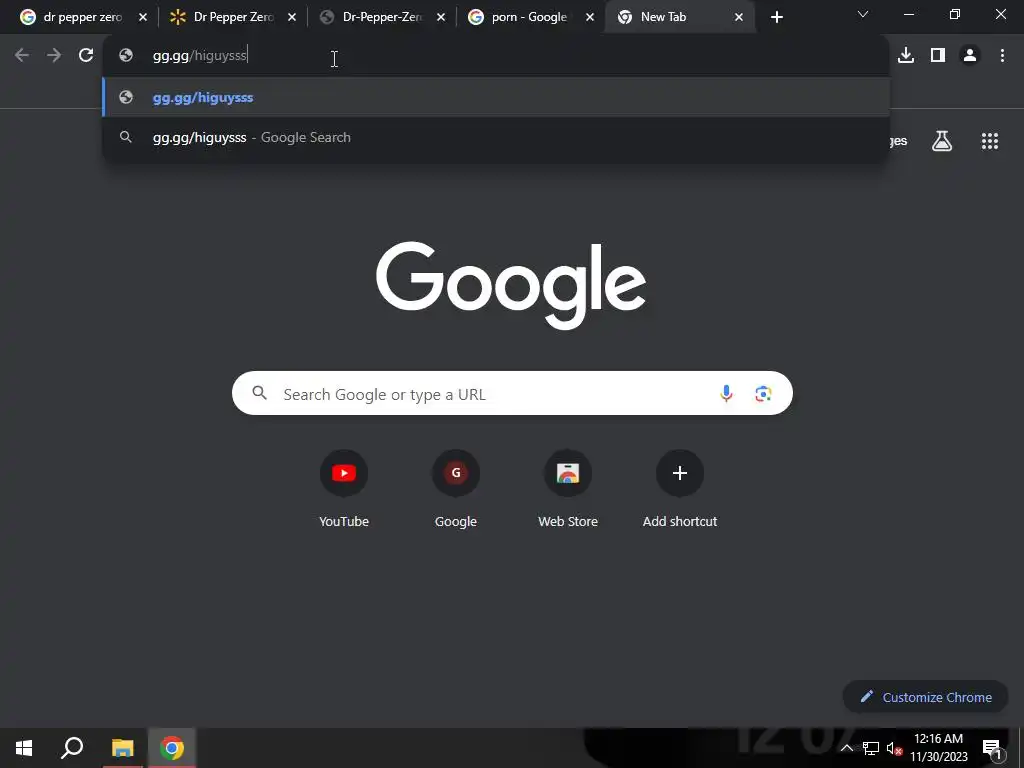Open the Web Store shortcut

coord(568,488)
